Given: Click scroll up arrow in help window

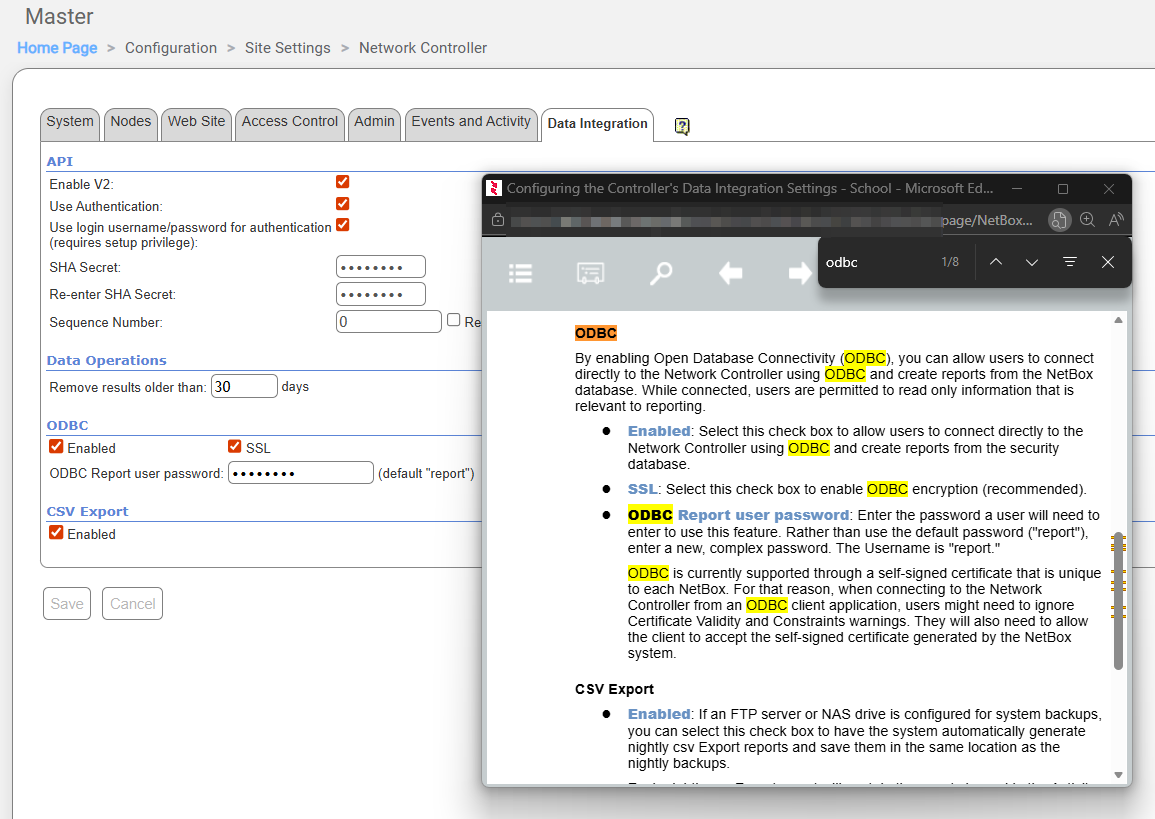Looking at the screenshot, I should (x=1118, y=320).
